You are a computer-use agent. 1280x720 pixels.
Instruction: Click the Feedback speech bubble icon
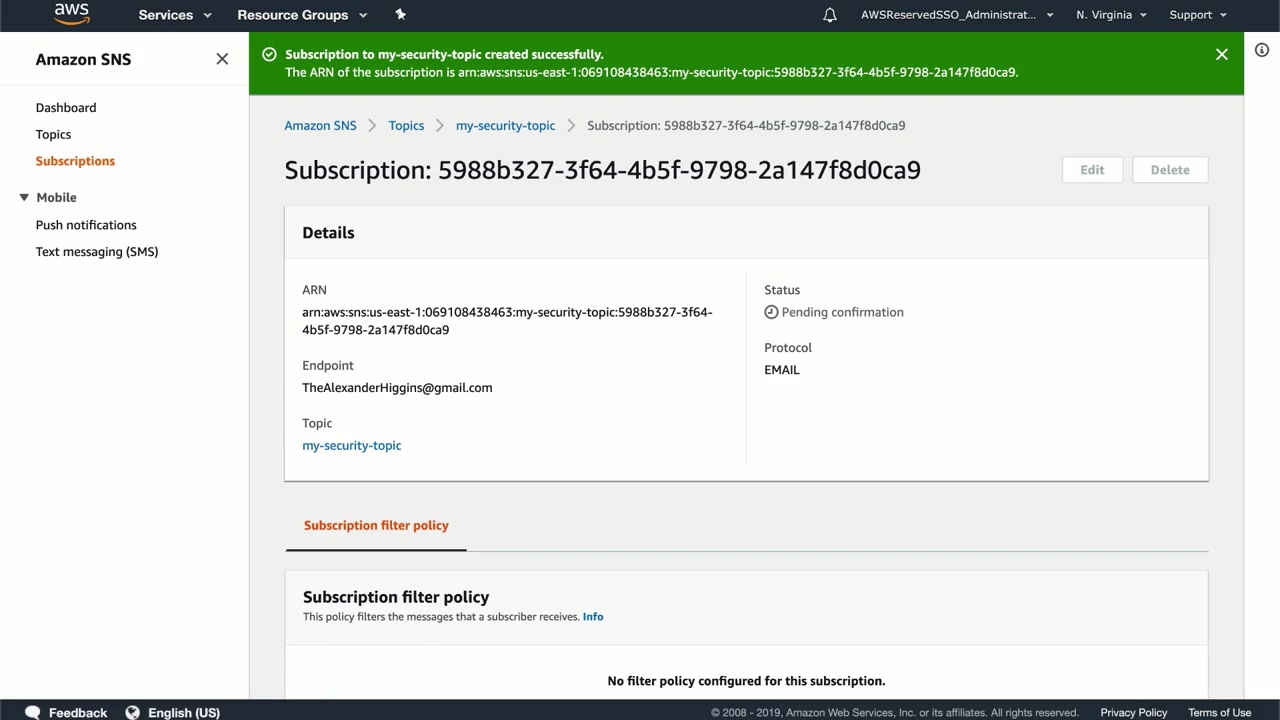[x=32, y=712]
